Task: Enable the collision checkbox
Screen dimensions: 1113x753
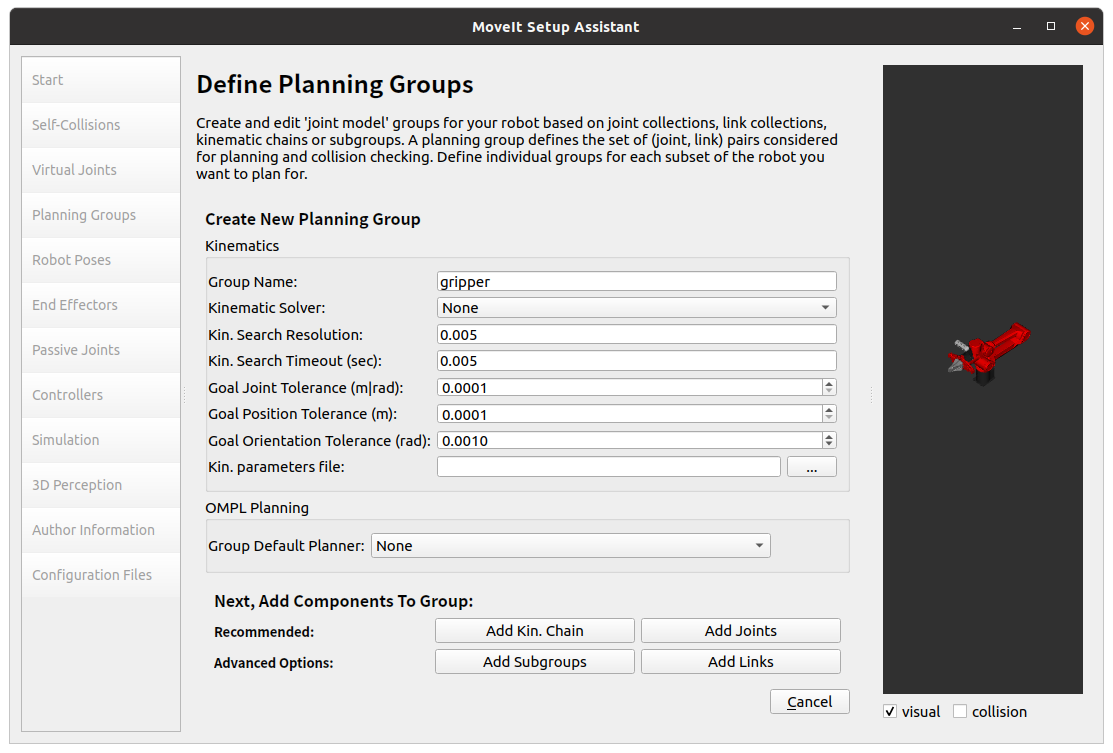Action: coord(960,712)
